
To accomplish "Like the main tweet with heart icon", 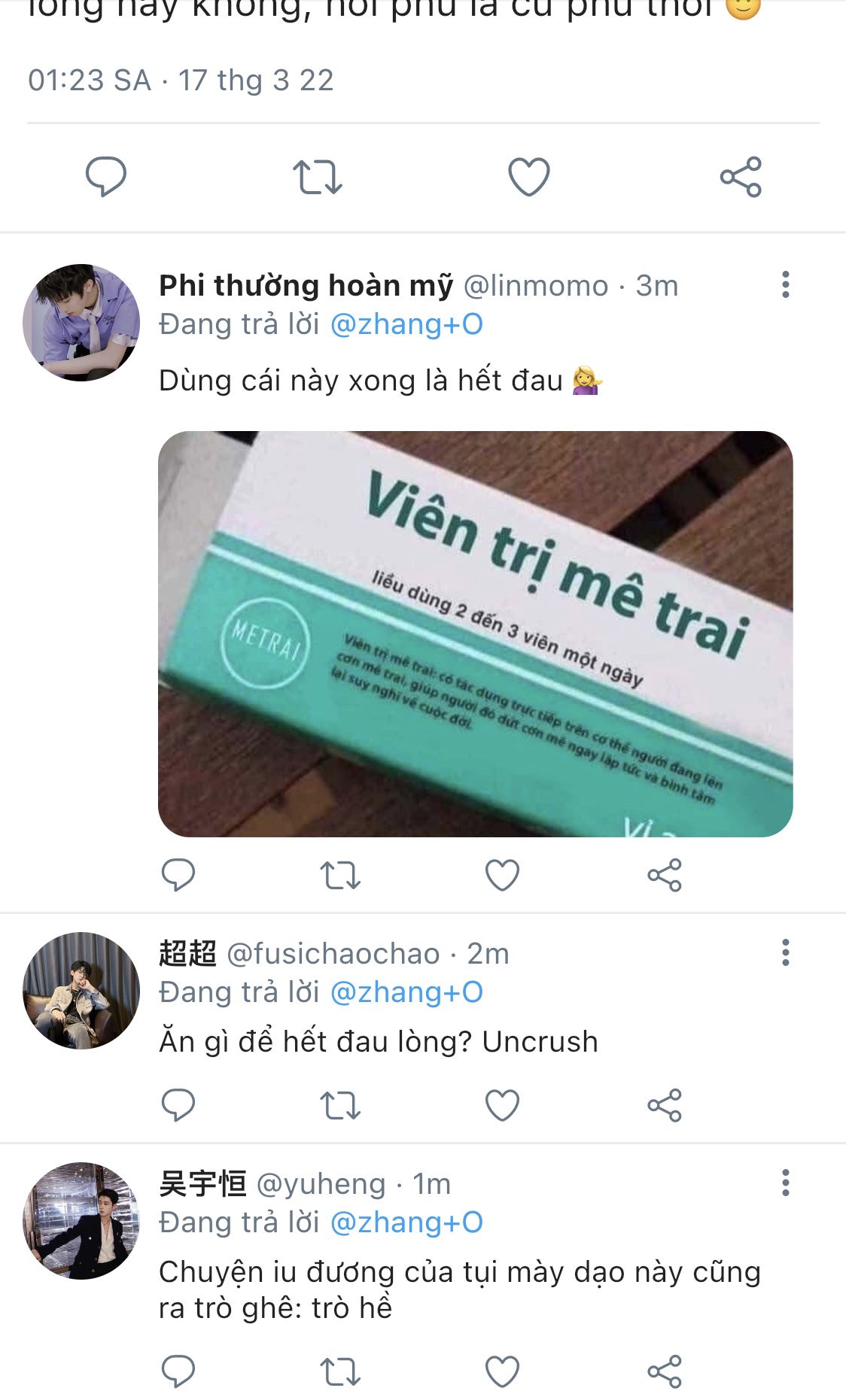I will 529,178.
